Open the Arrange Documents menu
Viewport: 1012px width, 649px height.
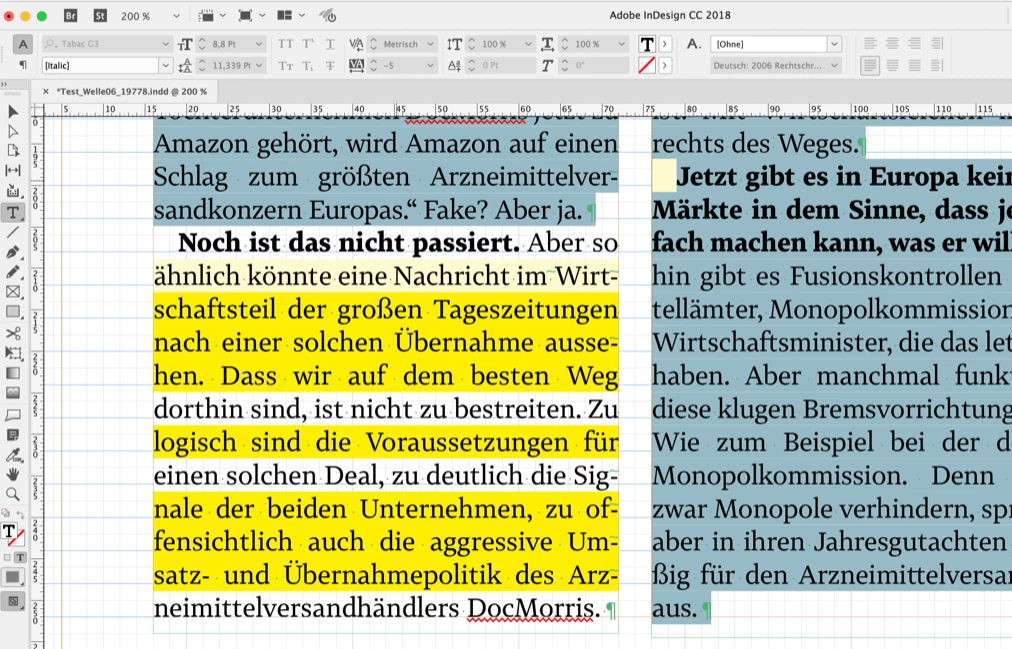point(291,15)
